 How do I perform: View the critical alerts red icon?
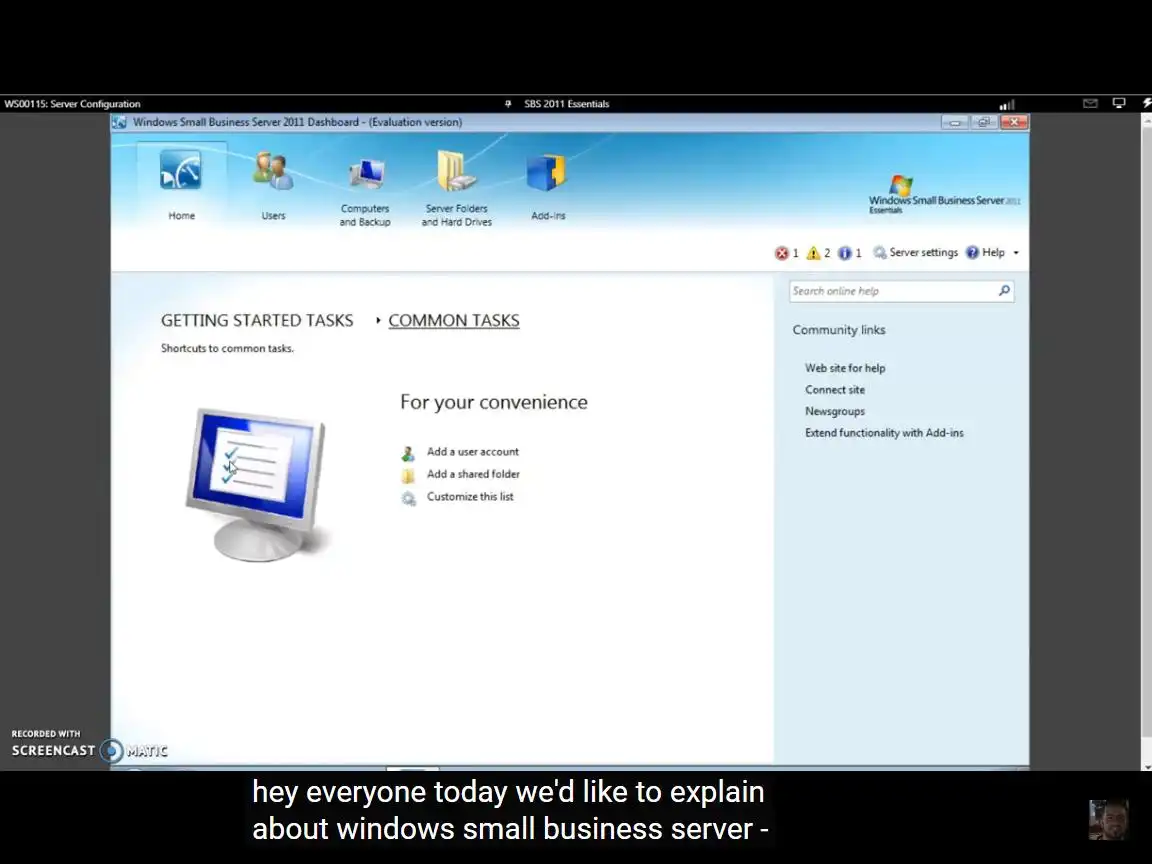[782, 253]
